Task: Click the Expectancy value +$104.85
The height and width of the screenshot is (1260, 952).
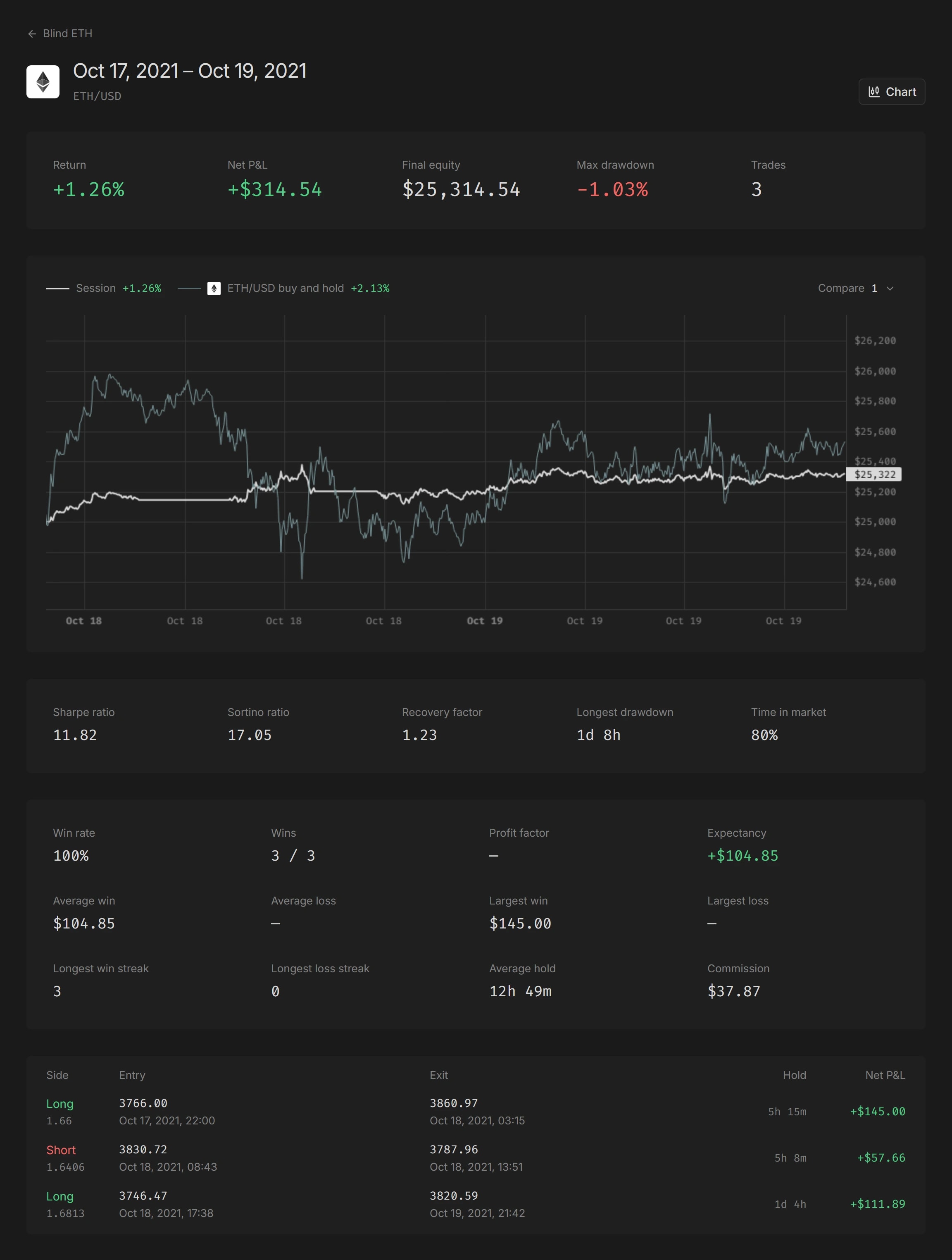Action: (x=743, y=856)
